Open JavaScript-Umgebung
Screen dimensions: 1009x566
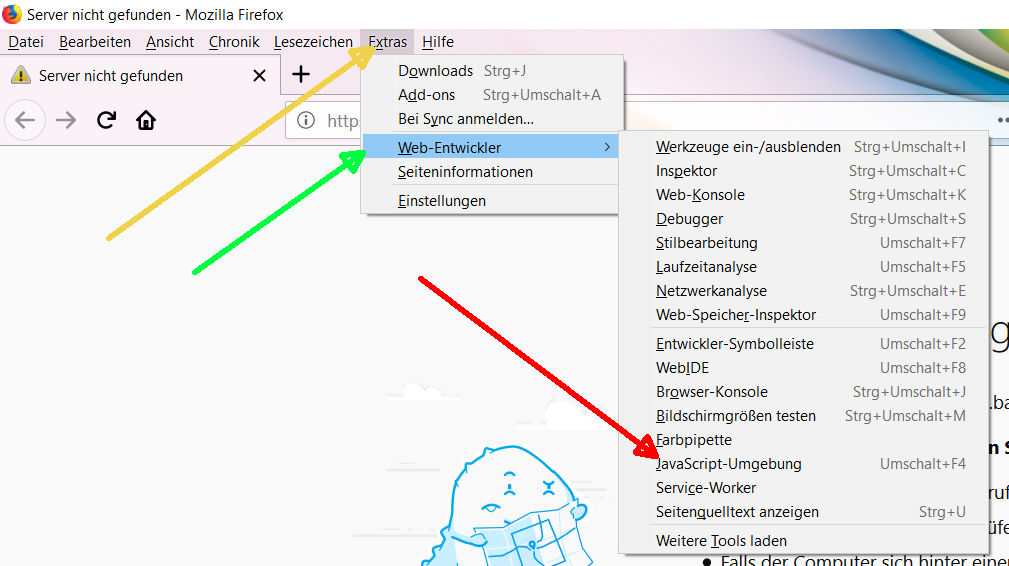click(804, 464)
